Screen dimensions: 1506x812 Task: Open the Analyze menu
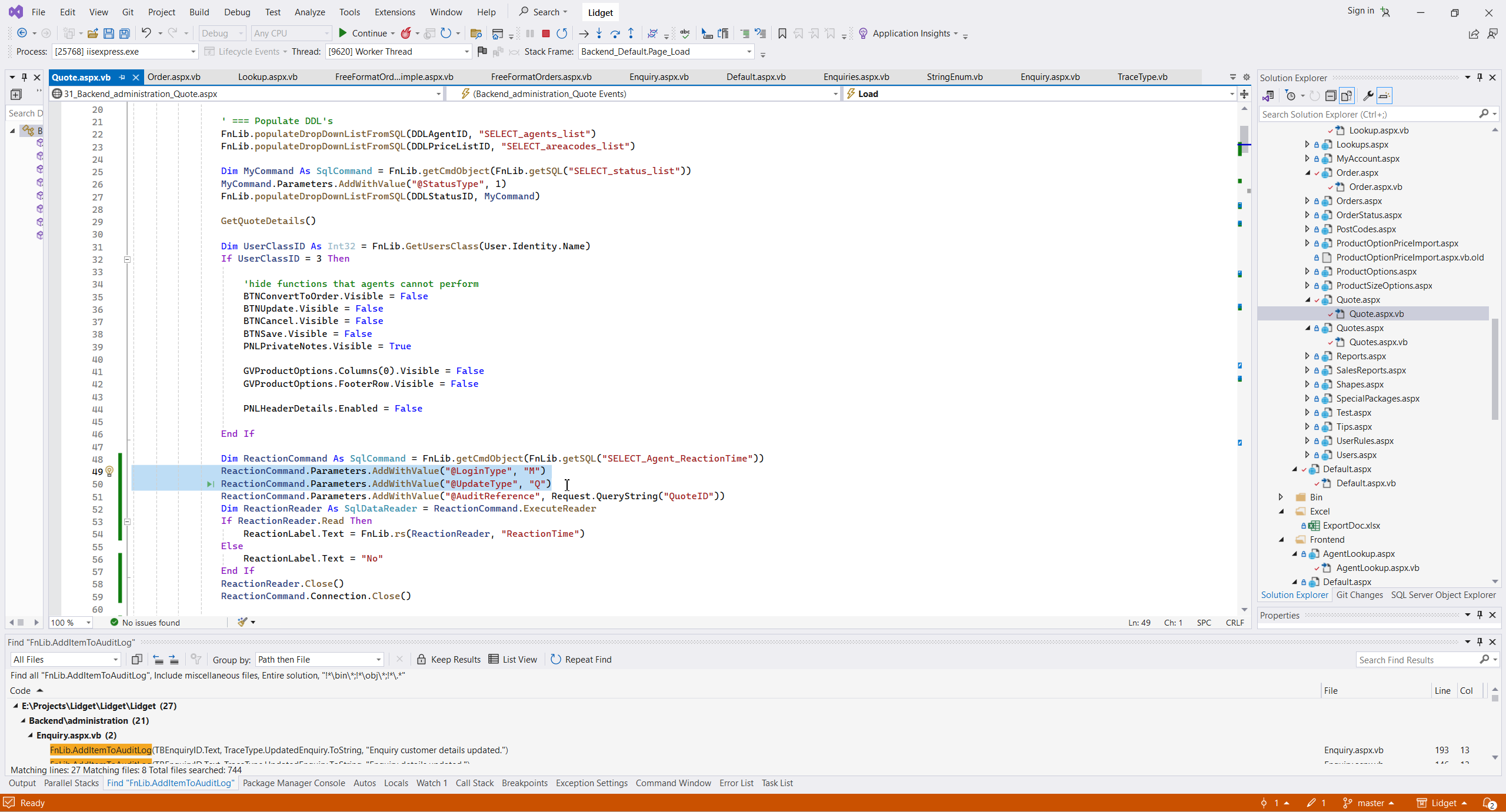(309, 12)
